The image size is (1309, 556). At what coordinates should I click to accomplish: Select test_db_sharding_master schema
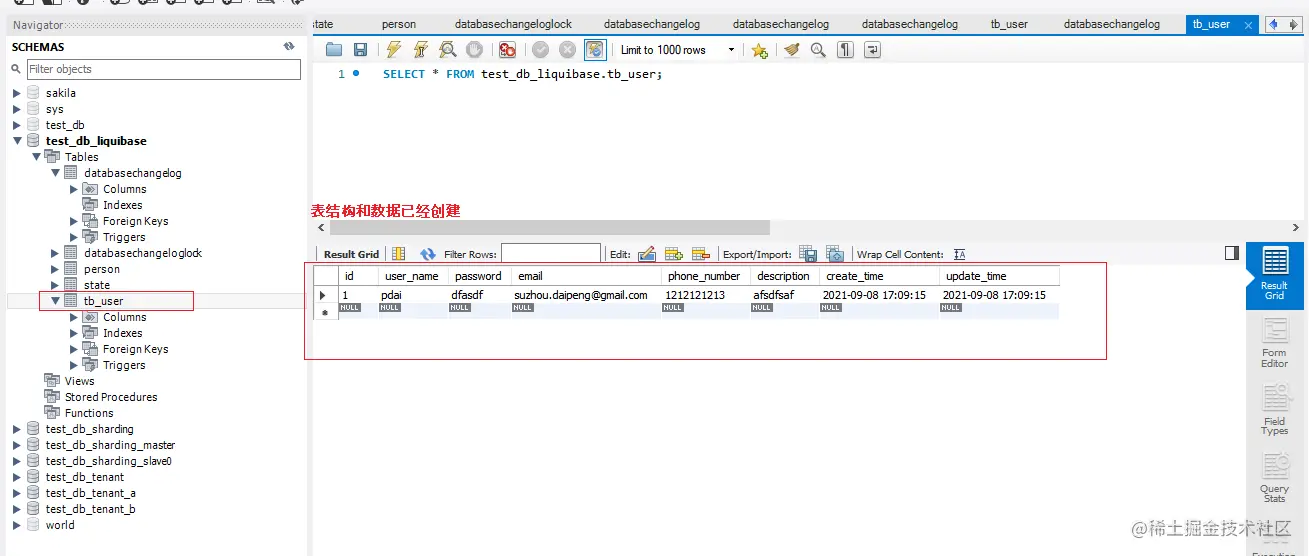pyautogui.click(x=110, y=445)
